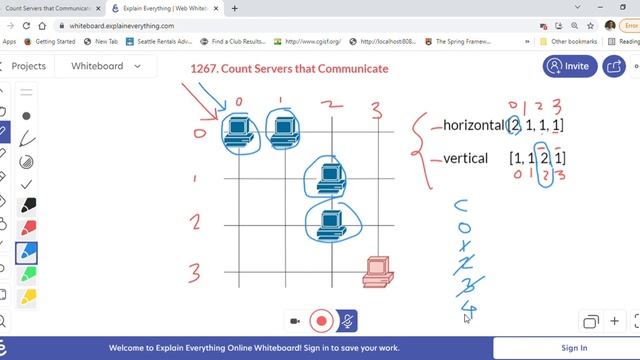Click the pink server at bottom-right grid
This screenshot has width=640, height=360.
[x=378, y=271]
